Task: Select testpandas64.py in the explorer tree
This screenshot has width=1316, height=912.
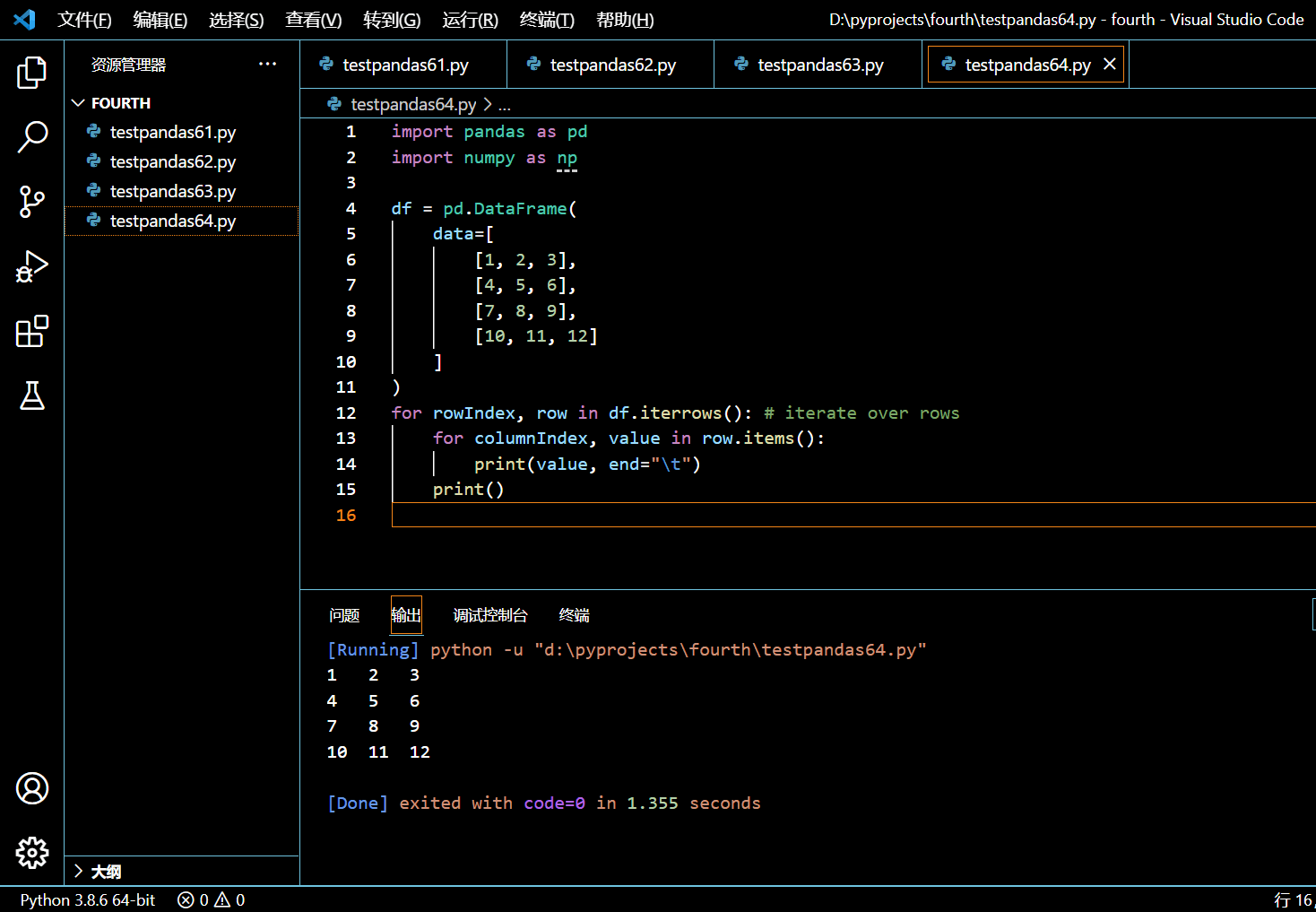Action: click(x=182, y=221)
